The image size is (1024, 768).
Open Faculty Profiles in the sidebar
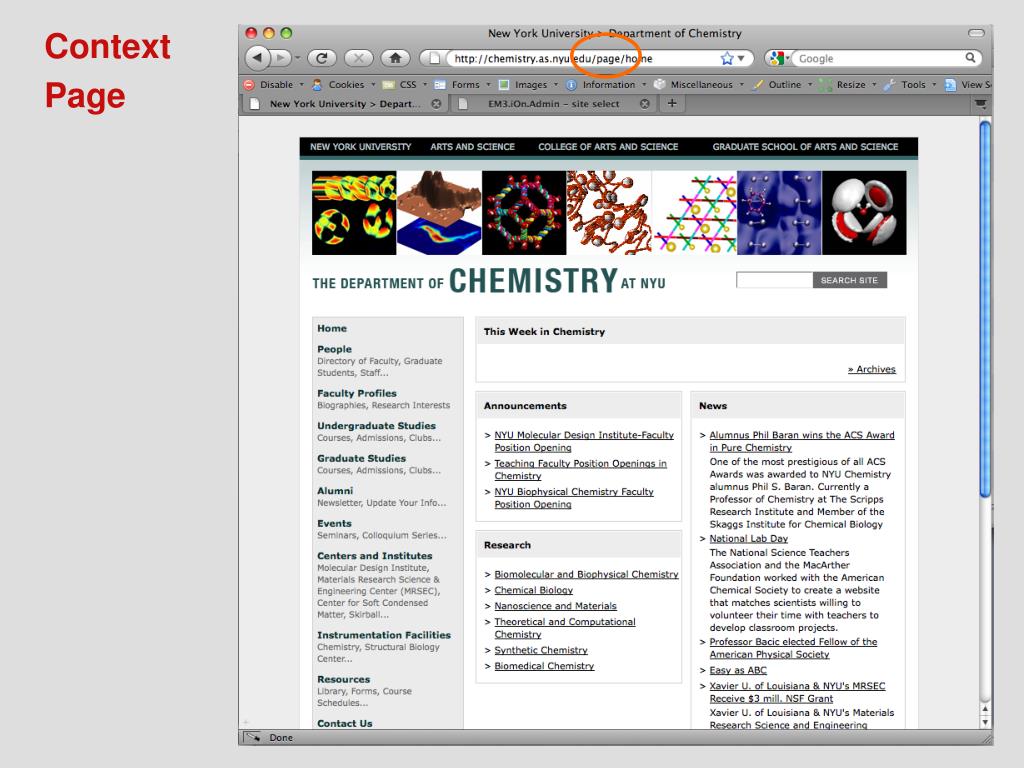357,393
